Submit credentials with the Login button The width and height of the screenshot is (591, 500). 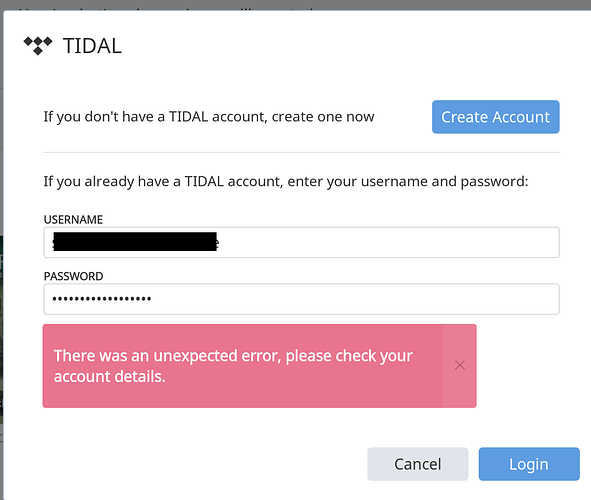529,464
